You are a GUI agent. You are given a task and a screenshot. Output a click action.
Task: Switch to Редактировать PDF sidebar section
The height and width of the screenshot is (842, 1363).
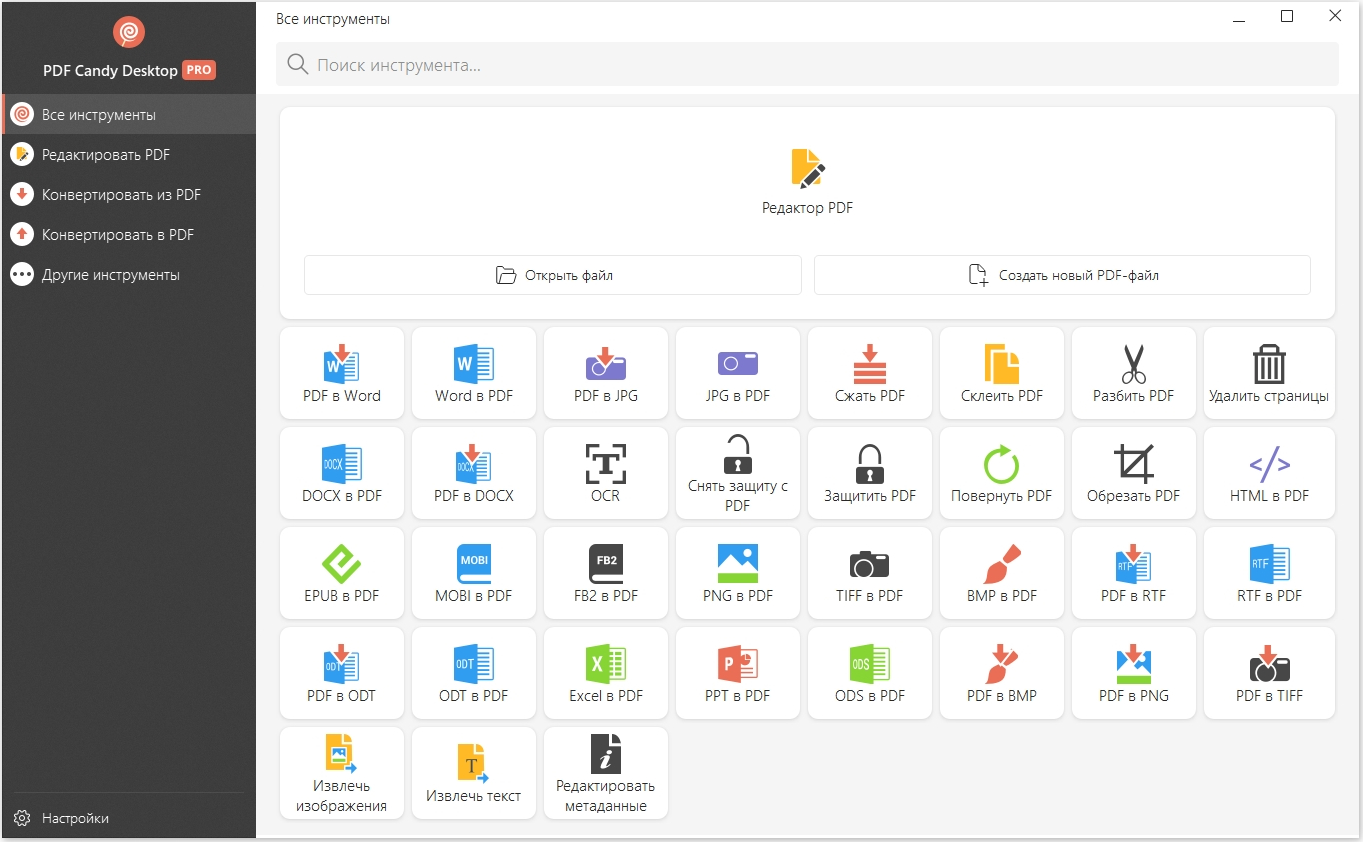105,155
